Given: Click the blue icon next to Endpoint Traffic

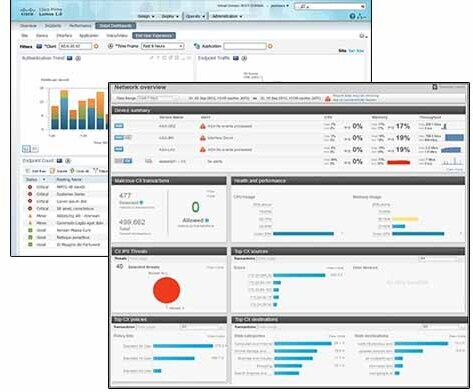Looking at the screenshot, I should tap(236, 58).
